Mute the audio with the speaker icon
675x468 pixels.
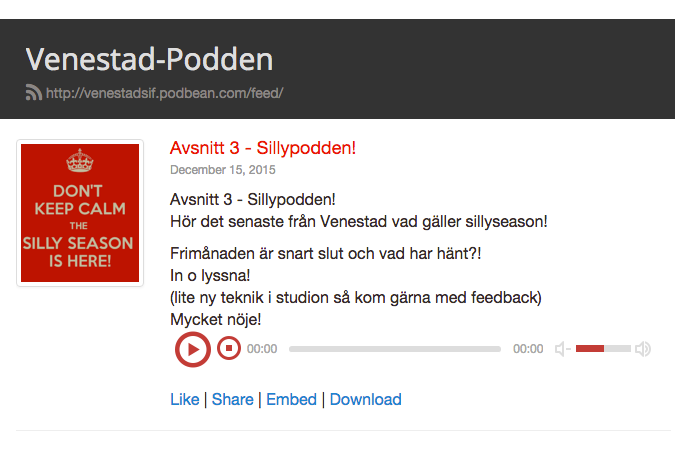click(563, 349)
